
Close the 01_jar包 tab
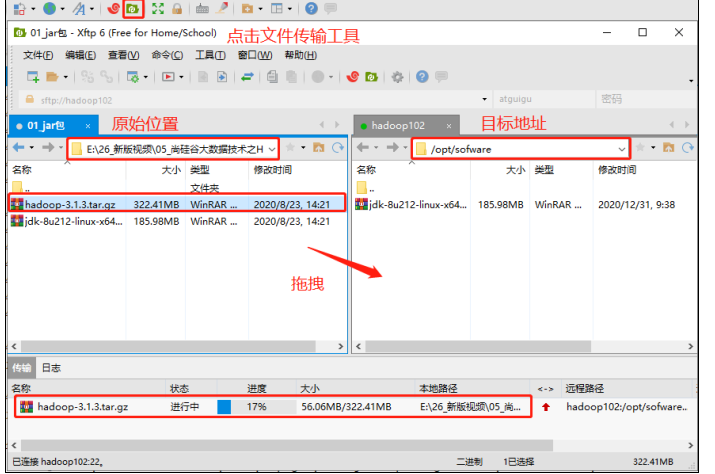click(x=88, y=126)
